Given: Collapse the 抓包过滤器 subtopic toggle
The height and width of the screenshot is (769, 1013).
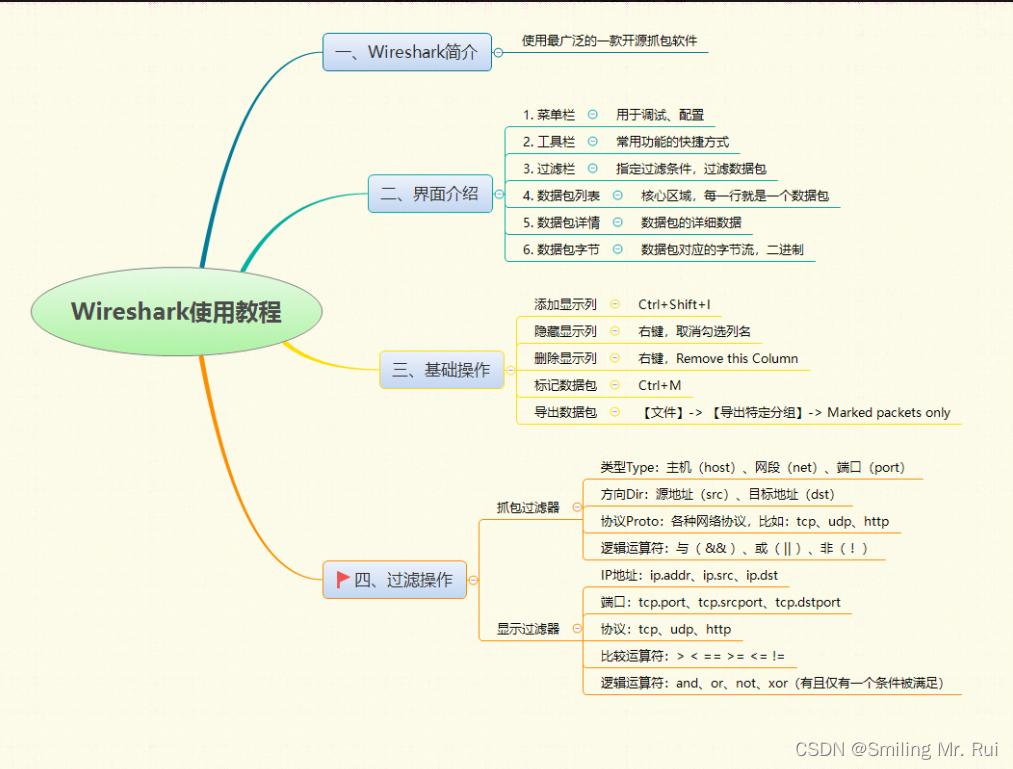Looking at the screenshot, I should 577,507.
